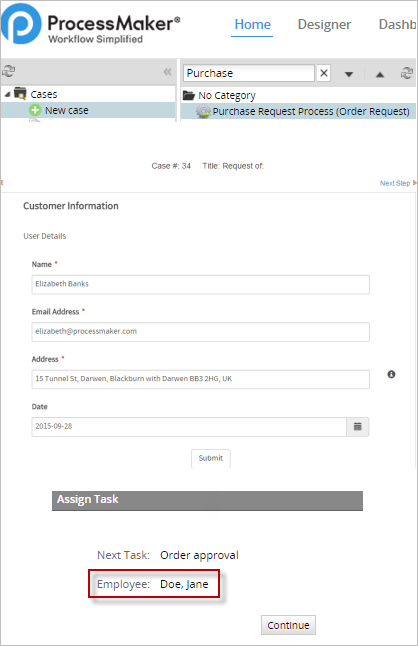Select the Purchase Request Process gear icon

[203, 112]
